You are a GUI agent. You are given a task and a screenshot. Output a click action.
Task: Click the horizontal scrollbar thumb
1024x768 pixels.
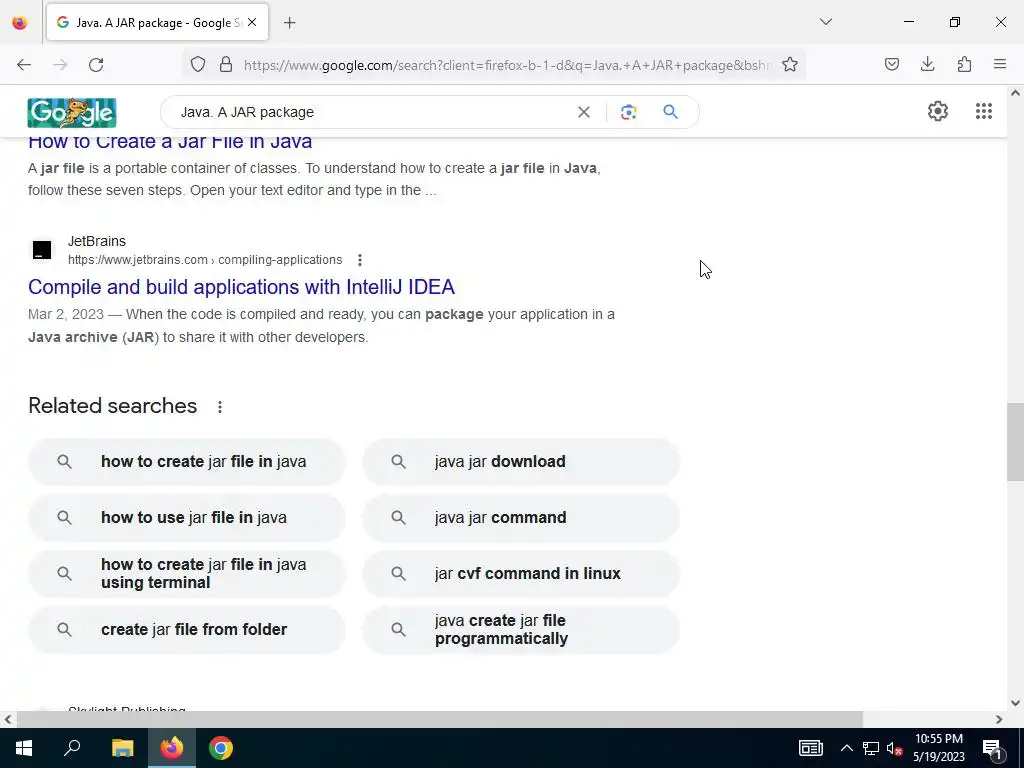pyautogui.click(x=440, y=719)
